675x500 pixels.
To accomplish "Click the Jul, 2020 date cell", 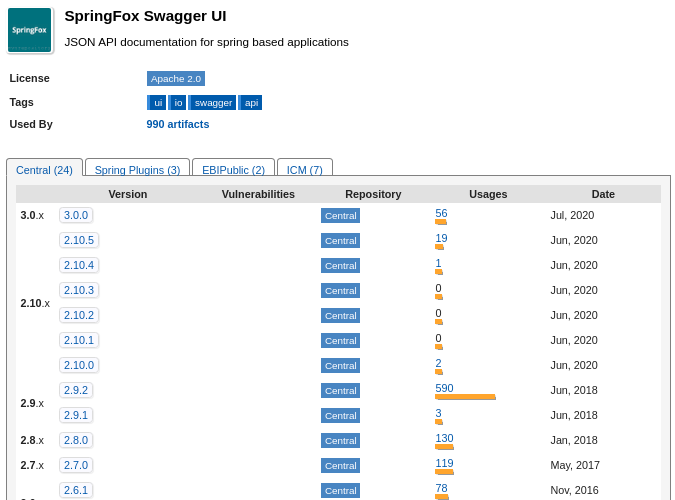I will 572,215.
